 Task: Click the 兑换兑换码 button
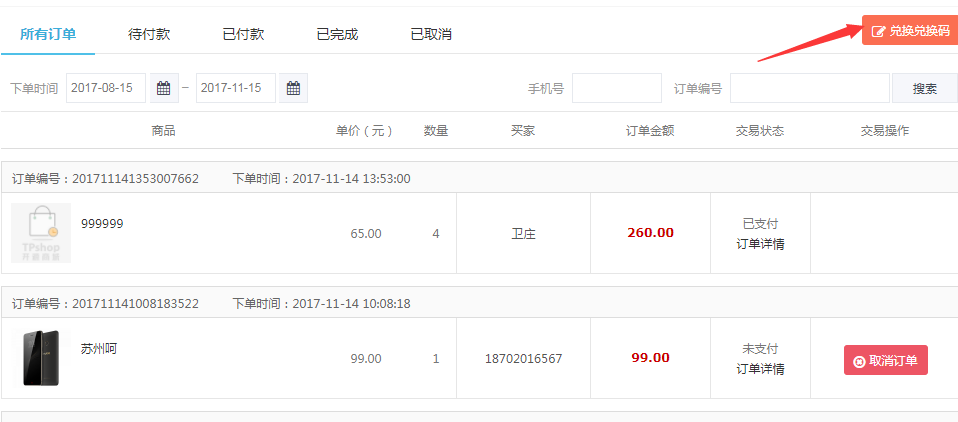tap(910, 31)
